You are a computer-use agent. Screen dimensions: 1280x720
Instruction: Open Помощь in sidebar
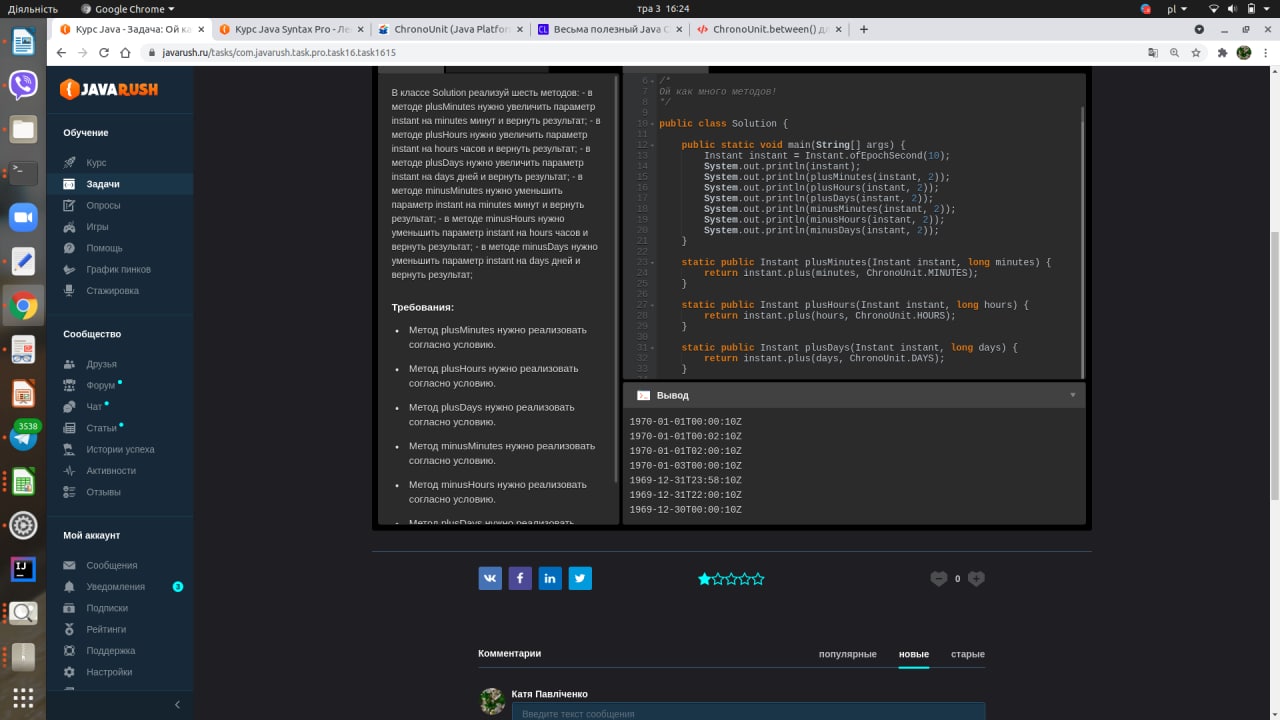pos(104,248)
